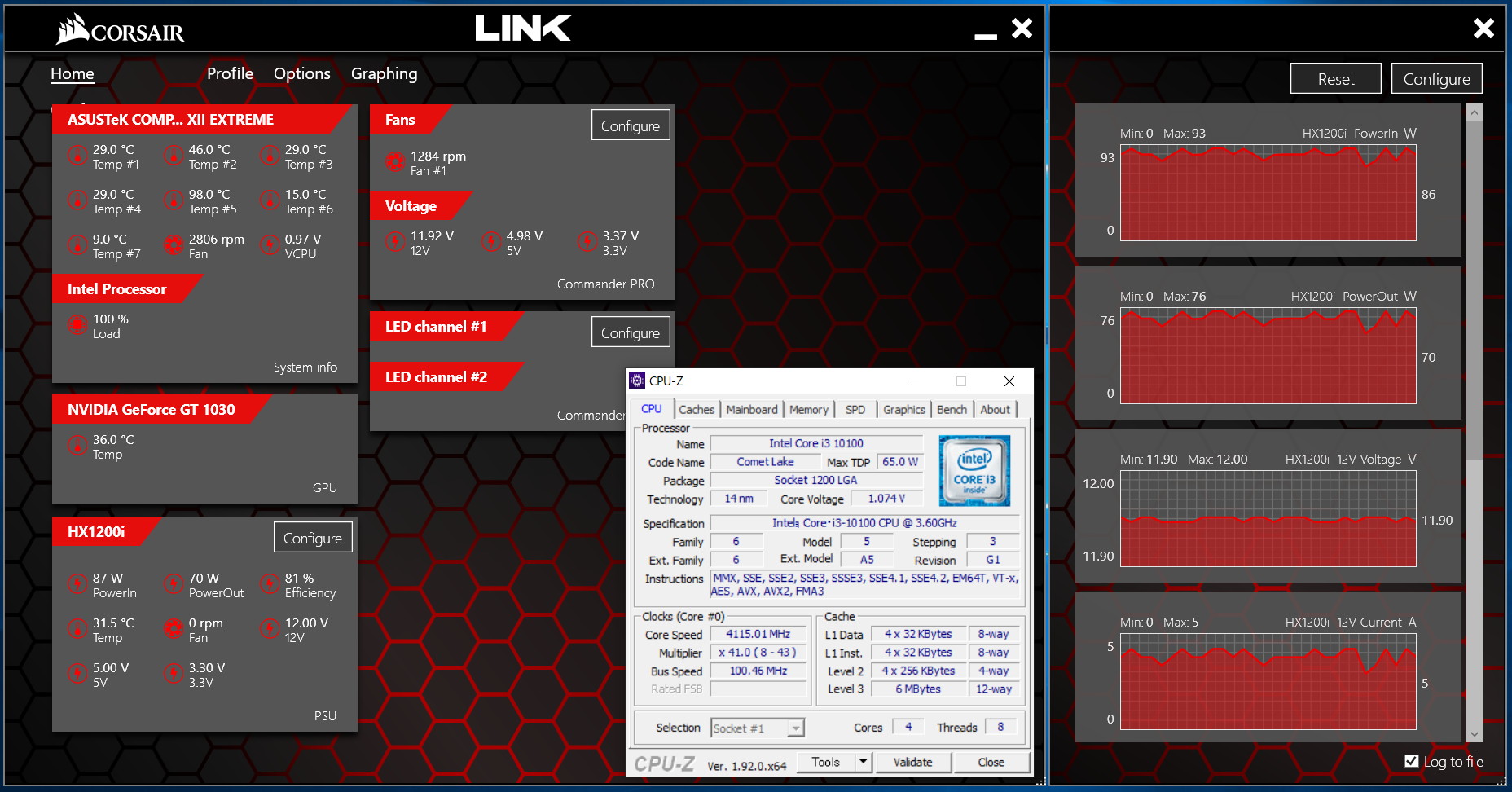
Task: Click the HX1200i PowerIn icon
Action: click(77, 584)
